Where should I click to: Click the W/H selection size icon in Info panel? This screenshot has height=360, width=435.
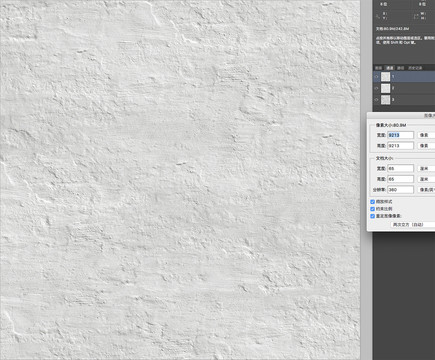pos(416,16)
